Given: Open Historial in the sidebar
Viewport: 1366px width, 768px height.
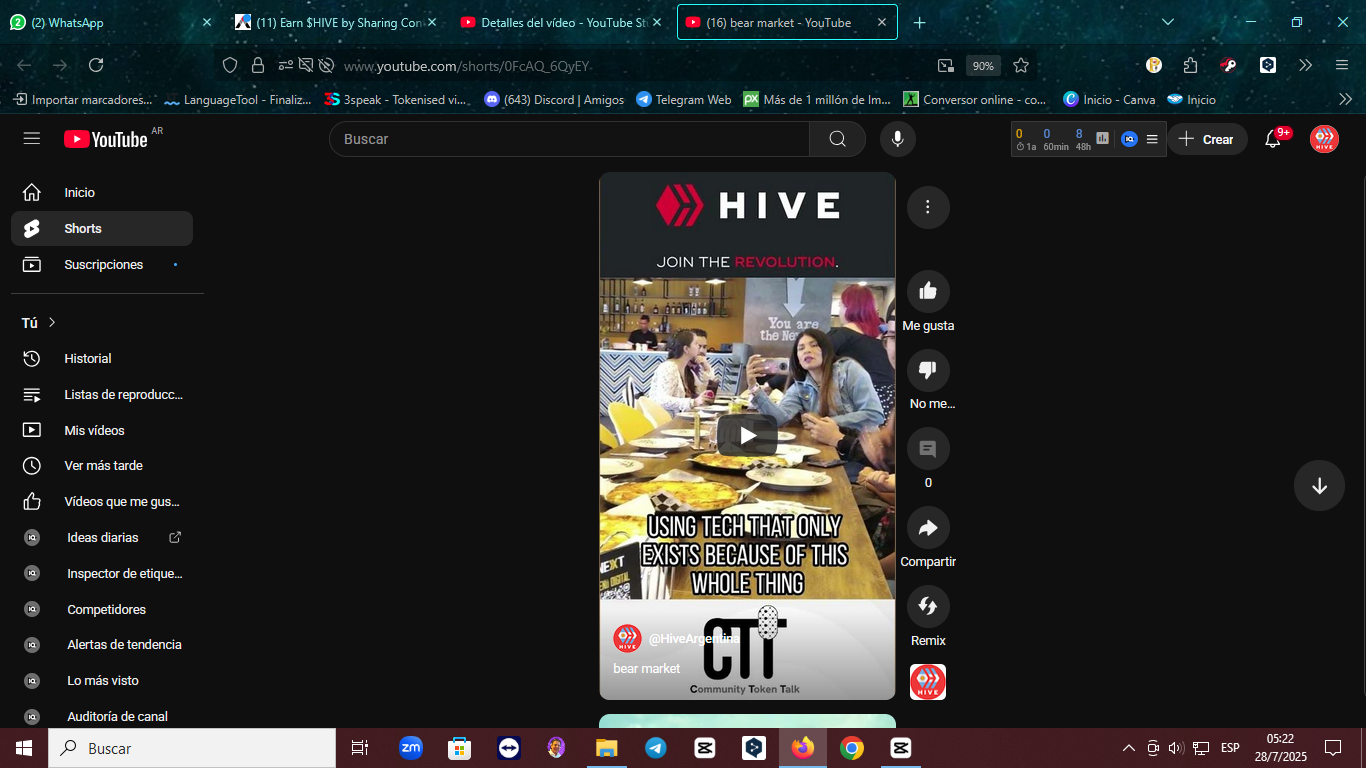Looking at the screenshot, I should pyautogui.click(x=102, y=358).
